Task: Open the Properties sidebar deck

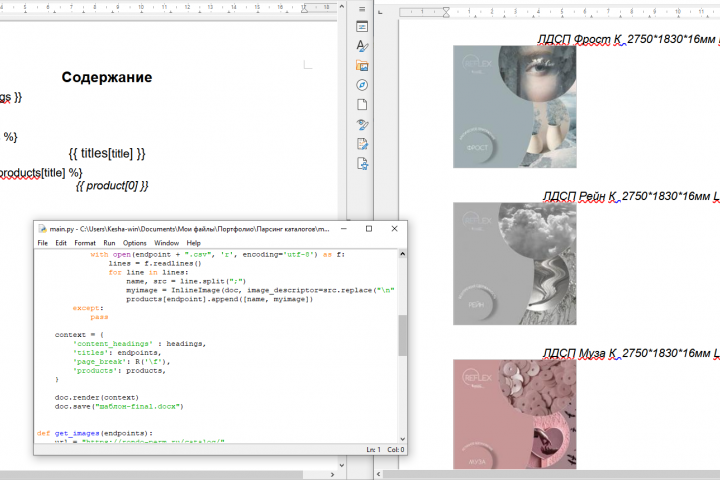Action: (362, 27)
